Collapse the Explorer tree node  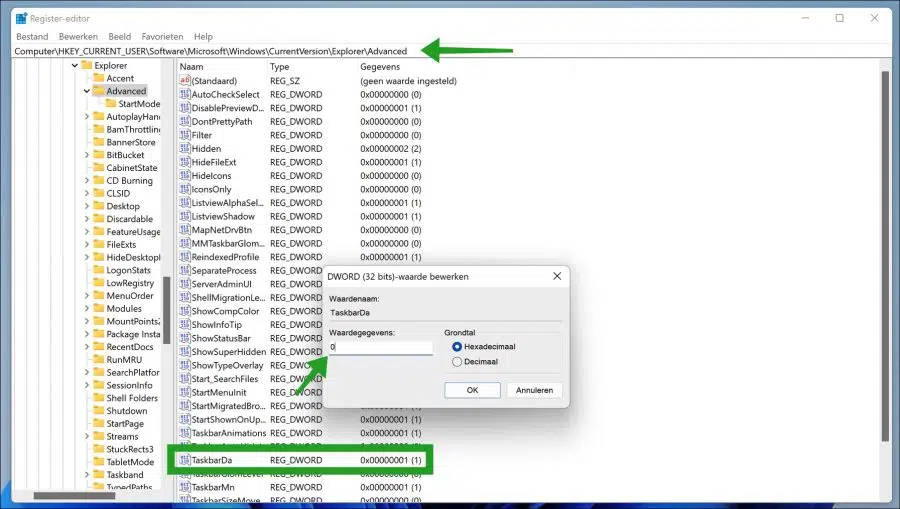click(x=75, y=65)
